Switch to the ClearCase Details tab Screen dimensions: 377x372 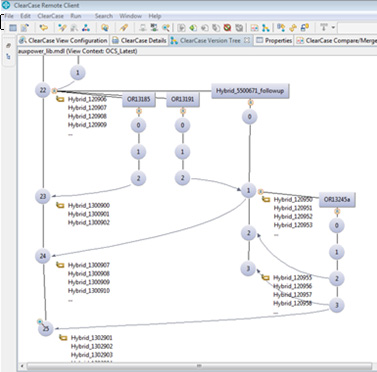(139, 40)
